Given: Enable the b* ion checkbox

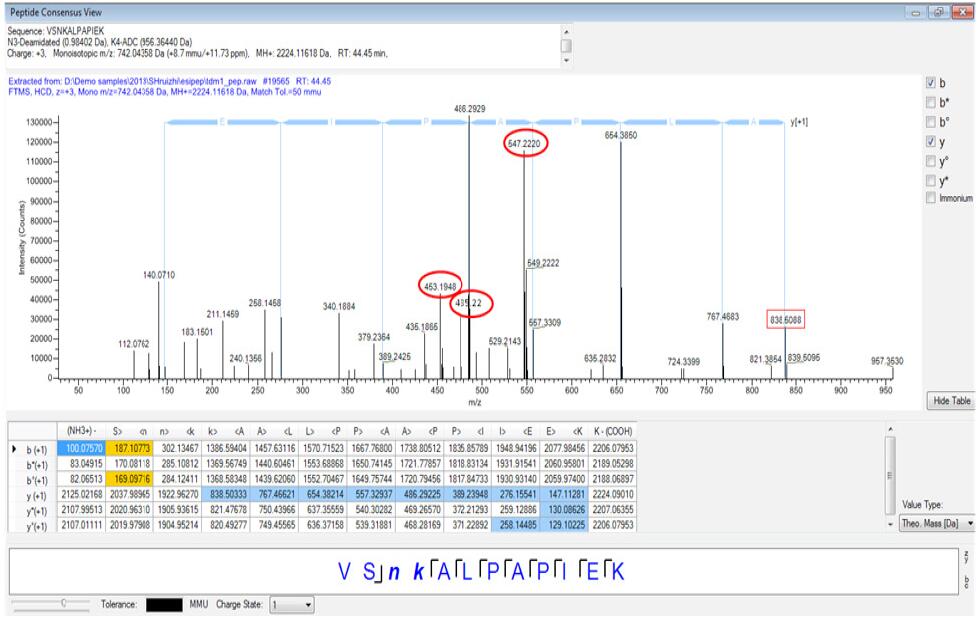Looking at the screenshot, I should pyautogui.click(x=932, y=102).
